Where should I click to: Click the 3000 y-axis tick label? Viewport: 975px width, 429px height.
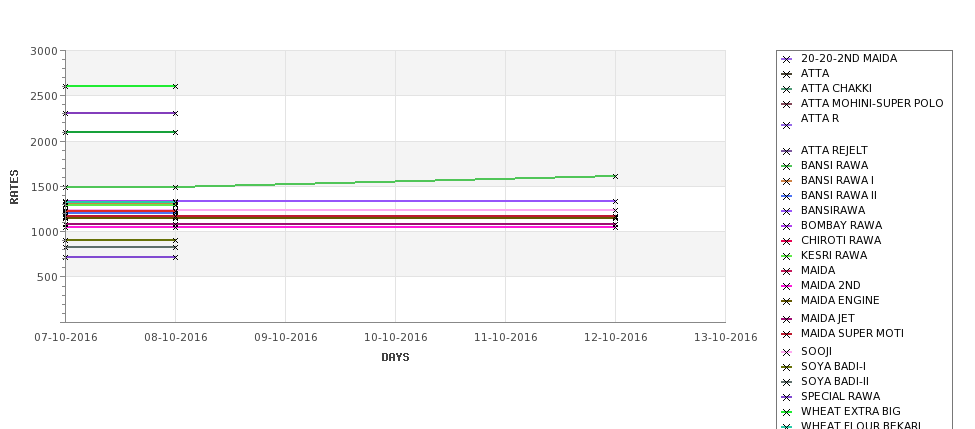[44, 51]
